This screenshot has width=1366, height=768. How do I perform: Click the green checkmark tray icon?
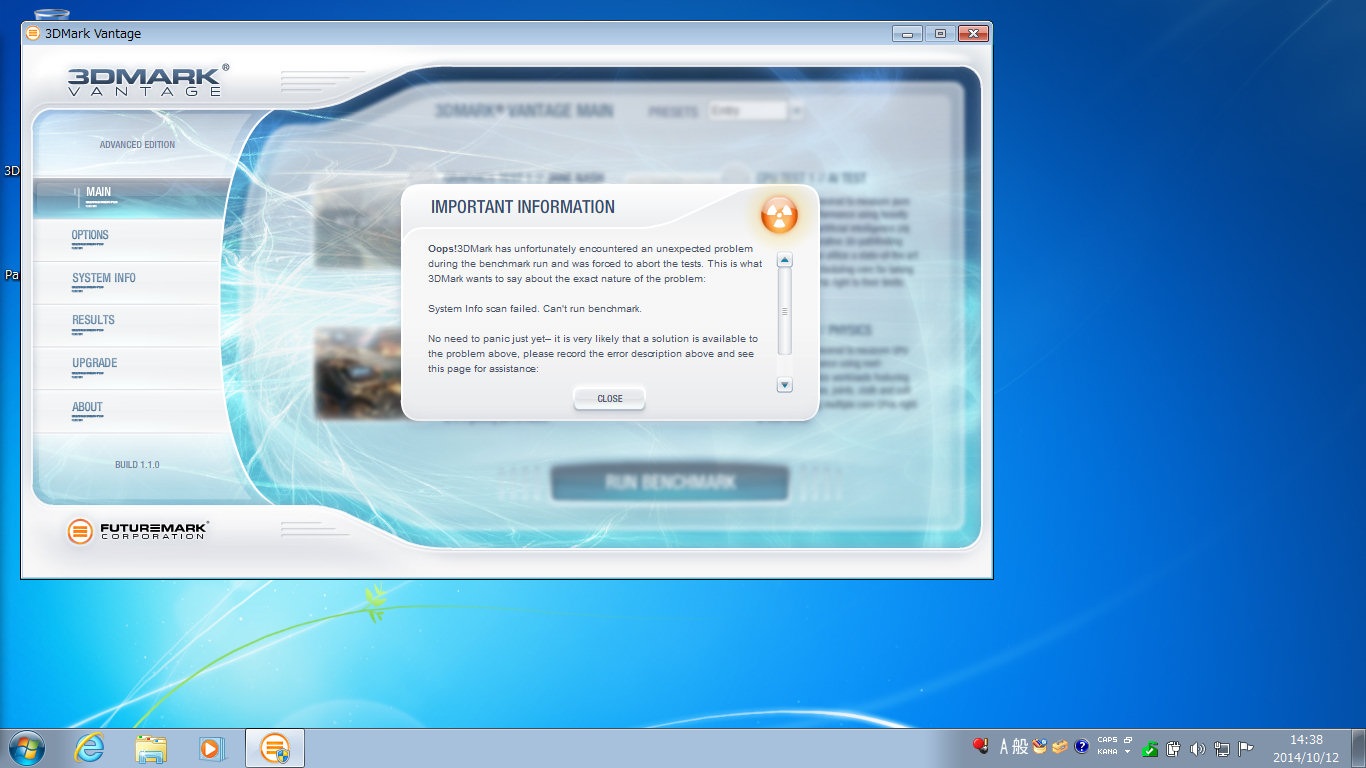(x=1150, y=749)
